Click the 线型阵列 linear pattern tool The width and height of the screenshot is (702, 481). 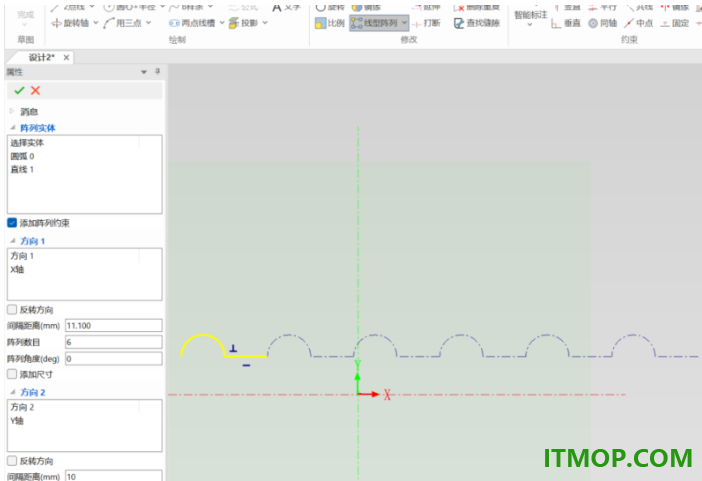[374, 23]
